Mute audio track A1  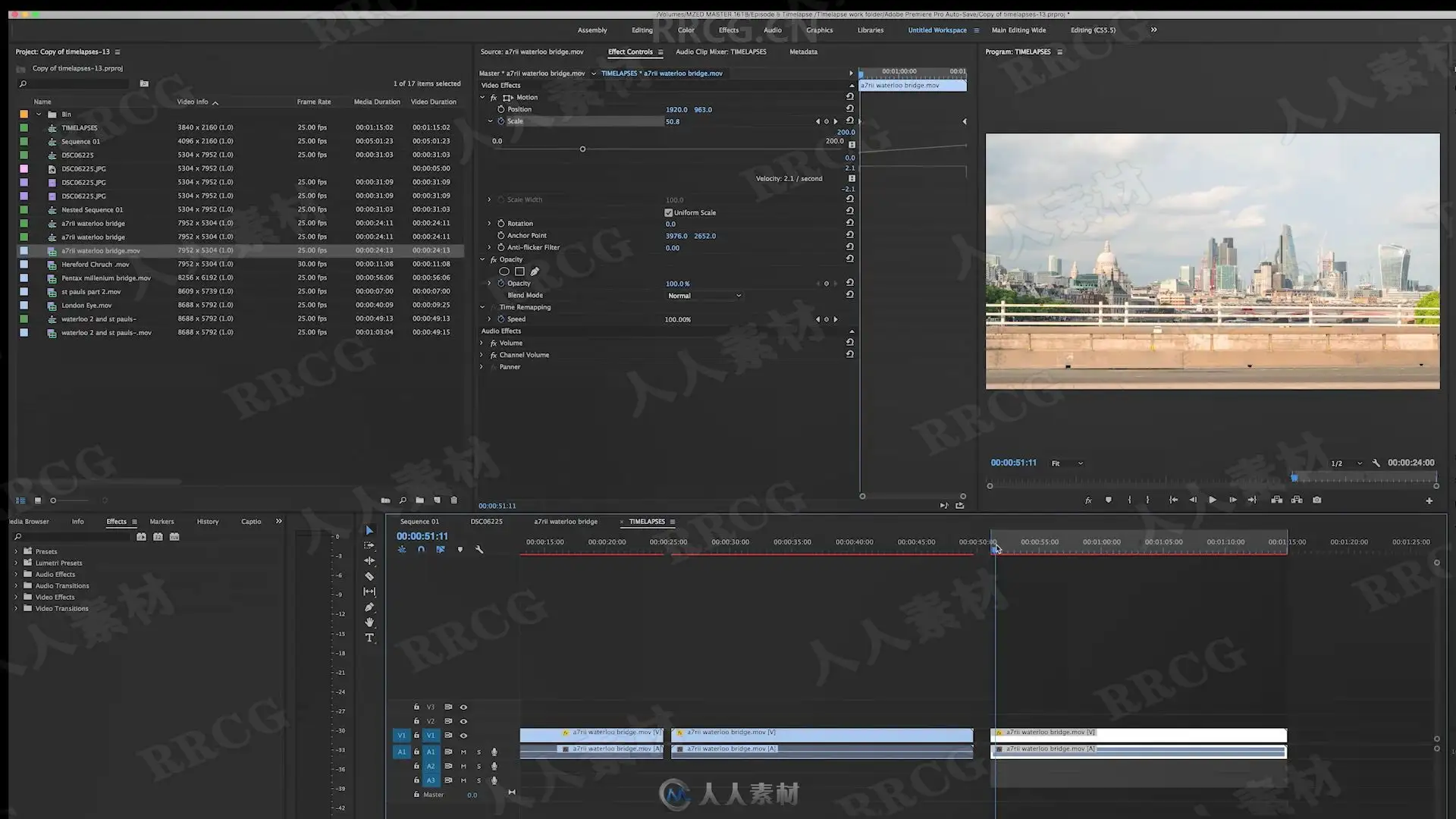[x=463, y=752]
